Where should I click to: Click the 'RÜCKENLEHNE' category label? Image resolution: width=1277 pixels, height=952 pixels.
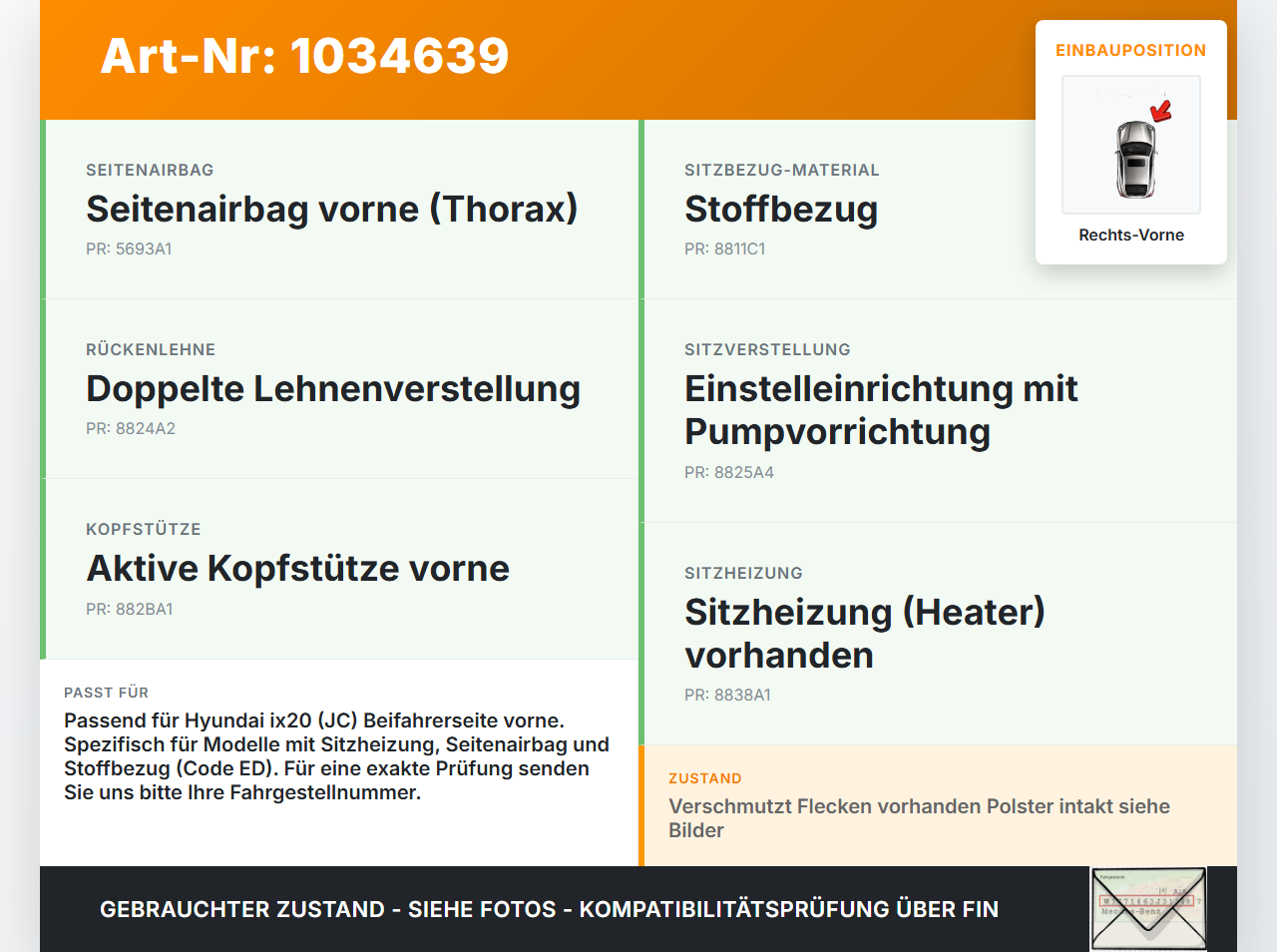(151, 350)
